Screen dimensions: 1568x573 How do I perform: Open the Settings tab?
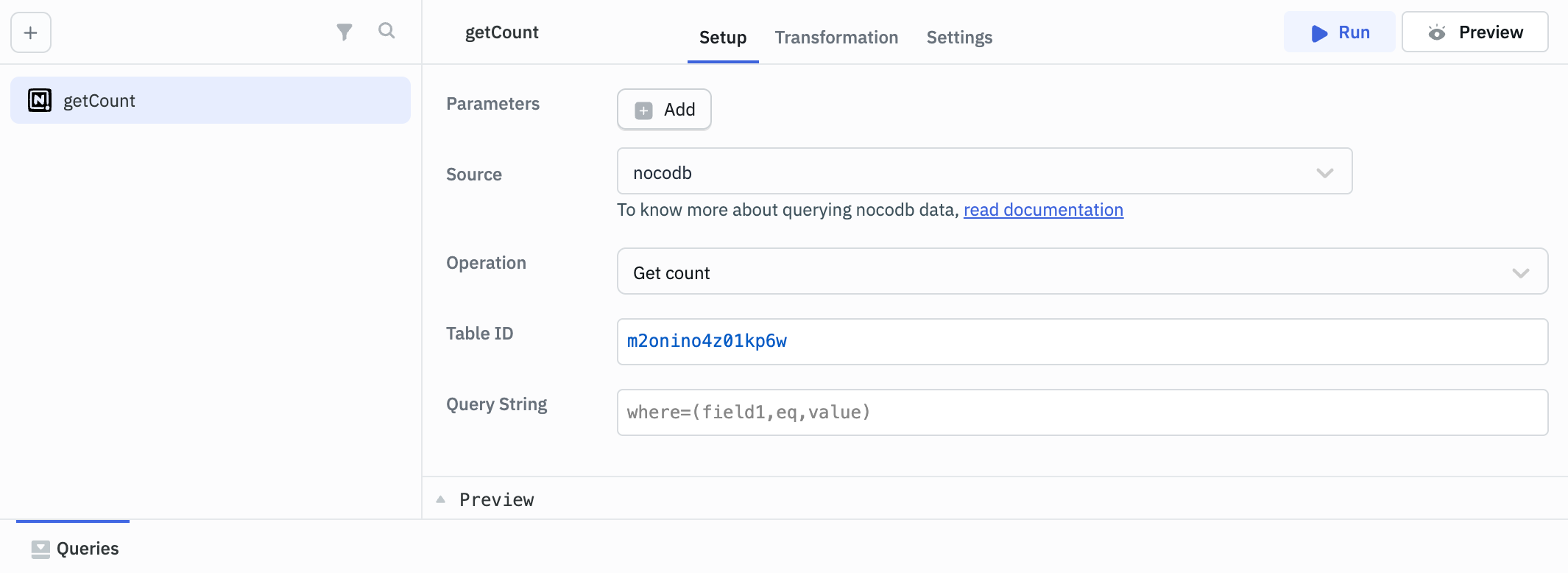pyautogui.click(x=958, y=38)
